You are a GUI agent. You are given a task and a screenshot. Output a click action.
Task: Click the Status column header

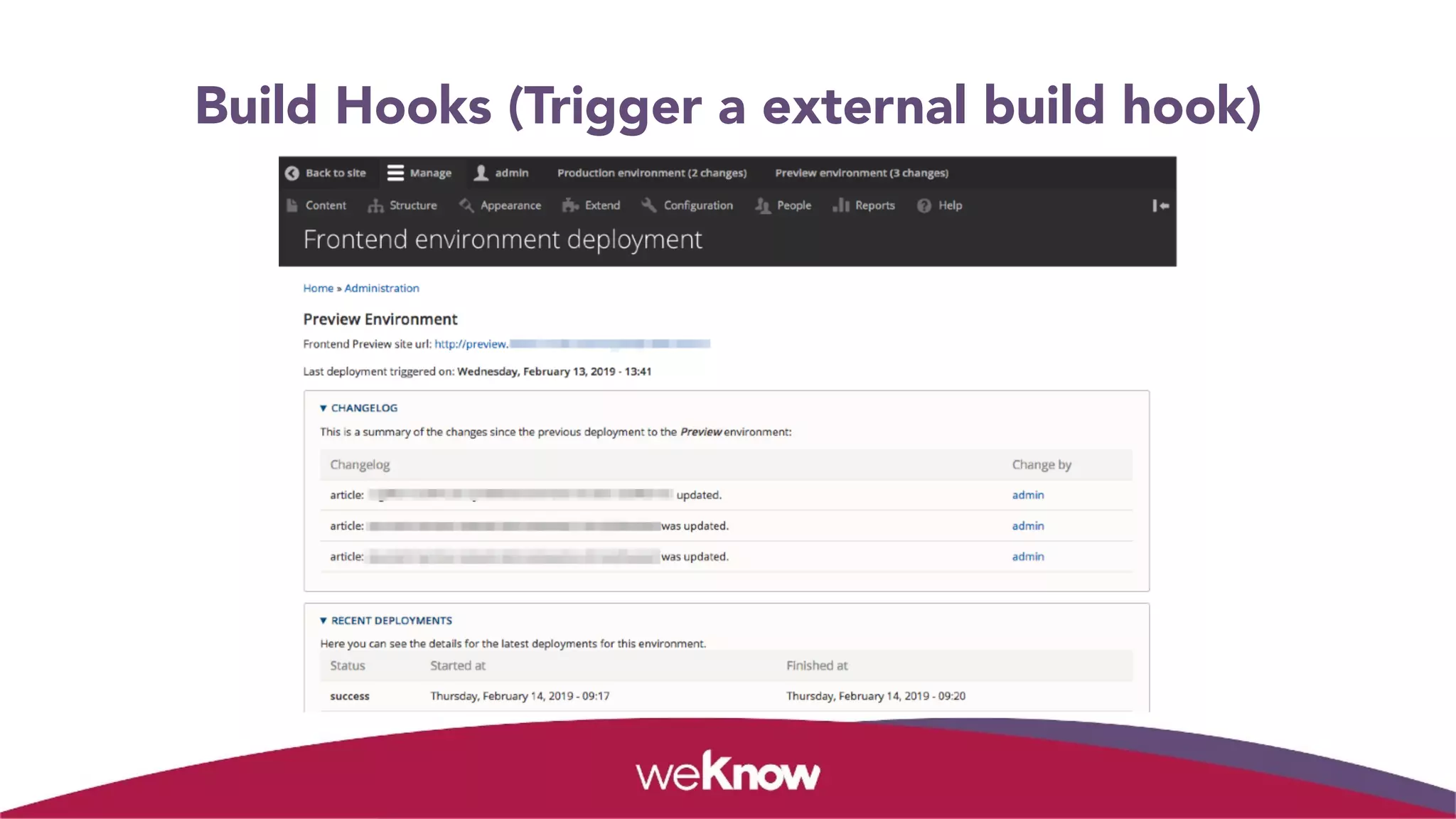pyautogui.click(x=347, y=666)
